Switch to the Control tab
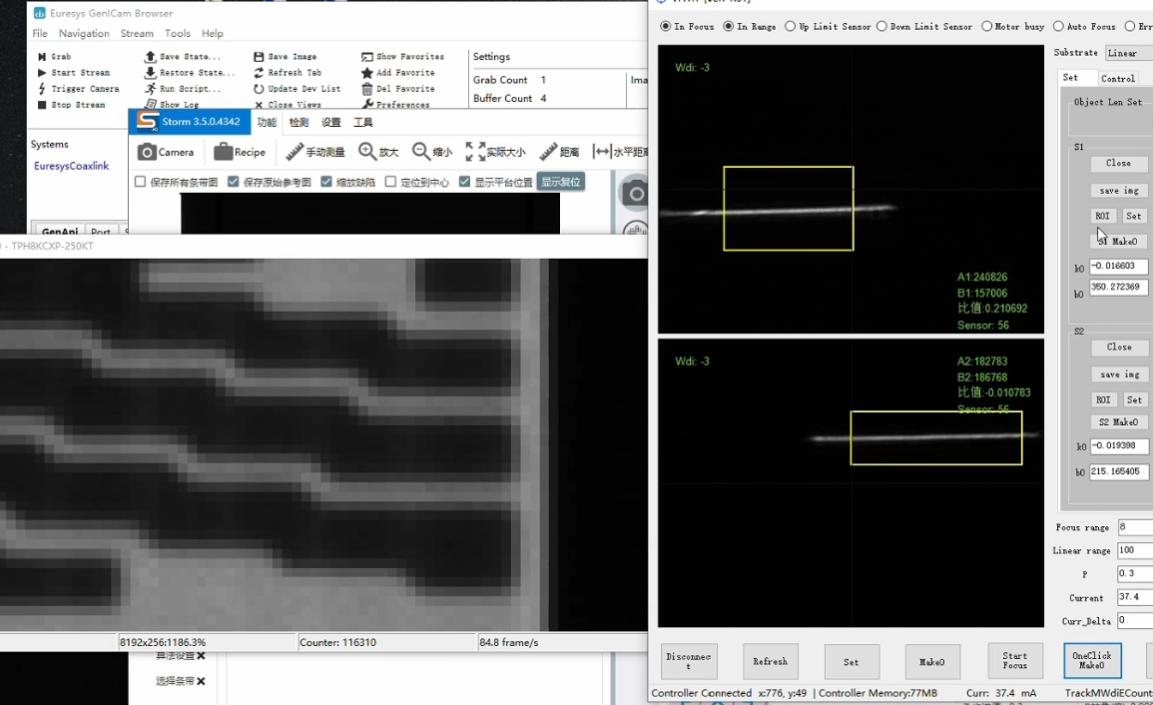This screenshot has height=705, width=1153. click(x=1117, y=79)
